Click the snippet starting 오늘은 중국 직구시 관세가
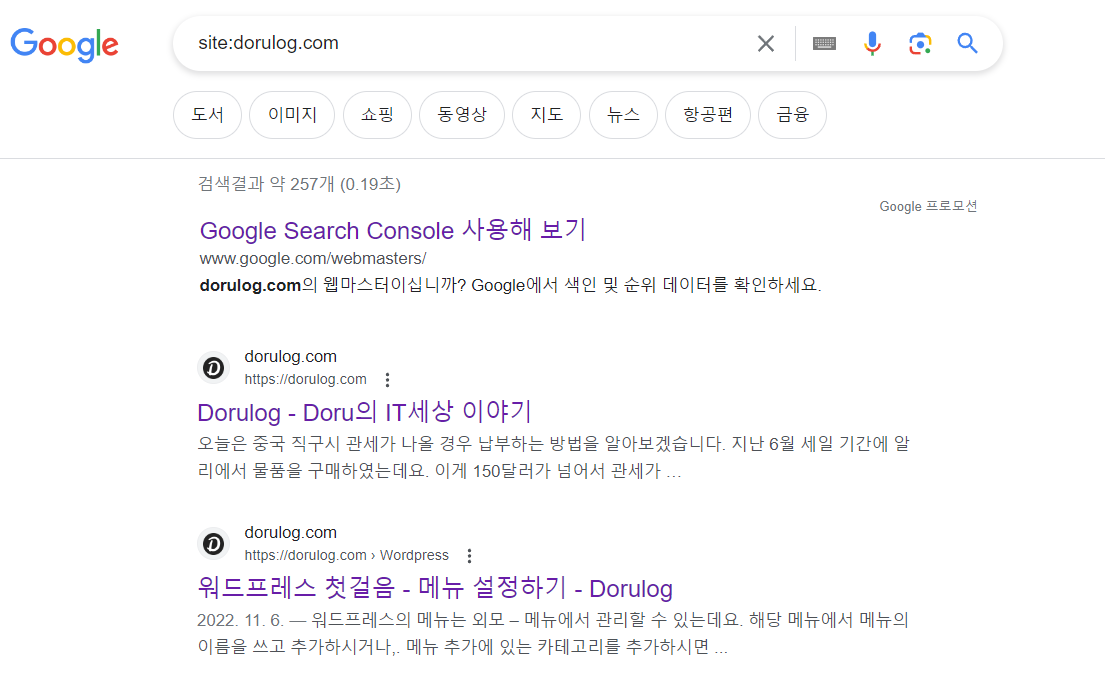This screenshot has height=685, width=1105. (x=554, y=457)
